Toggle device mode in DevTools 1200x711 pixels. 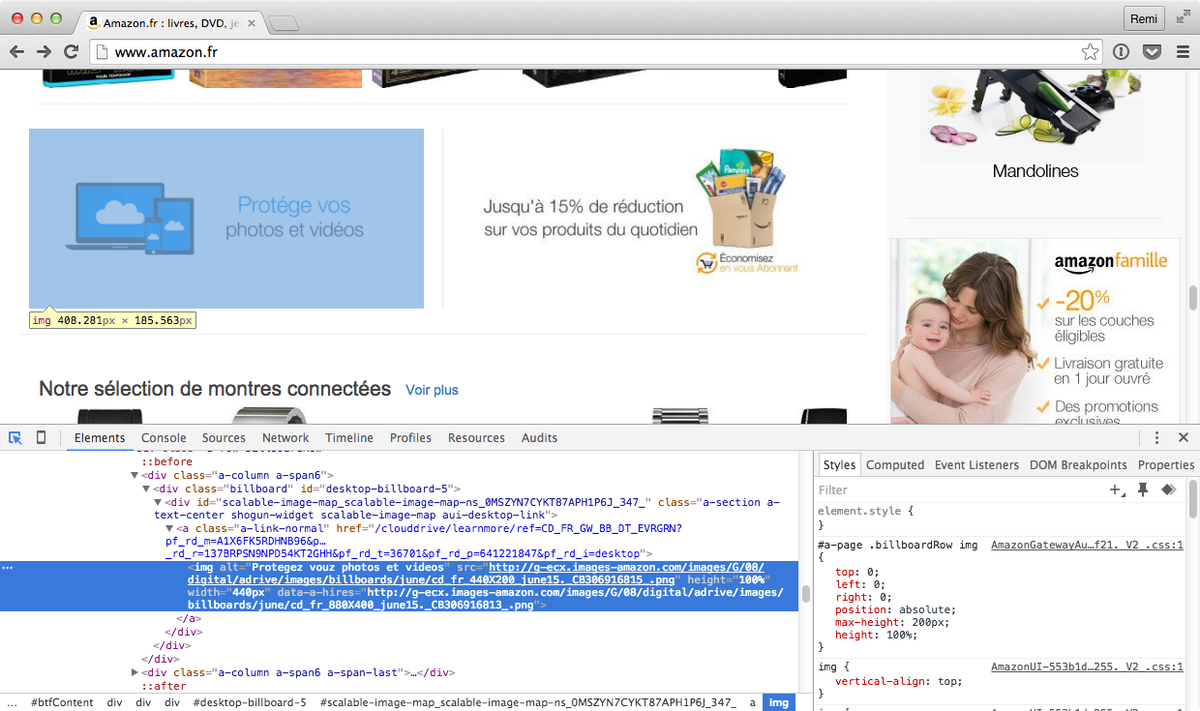[41, 438]
